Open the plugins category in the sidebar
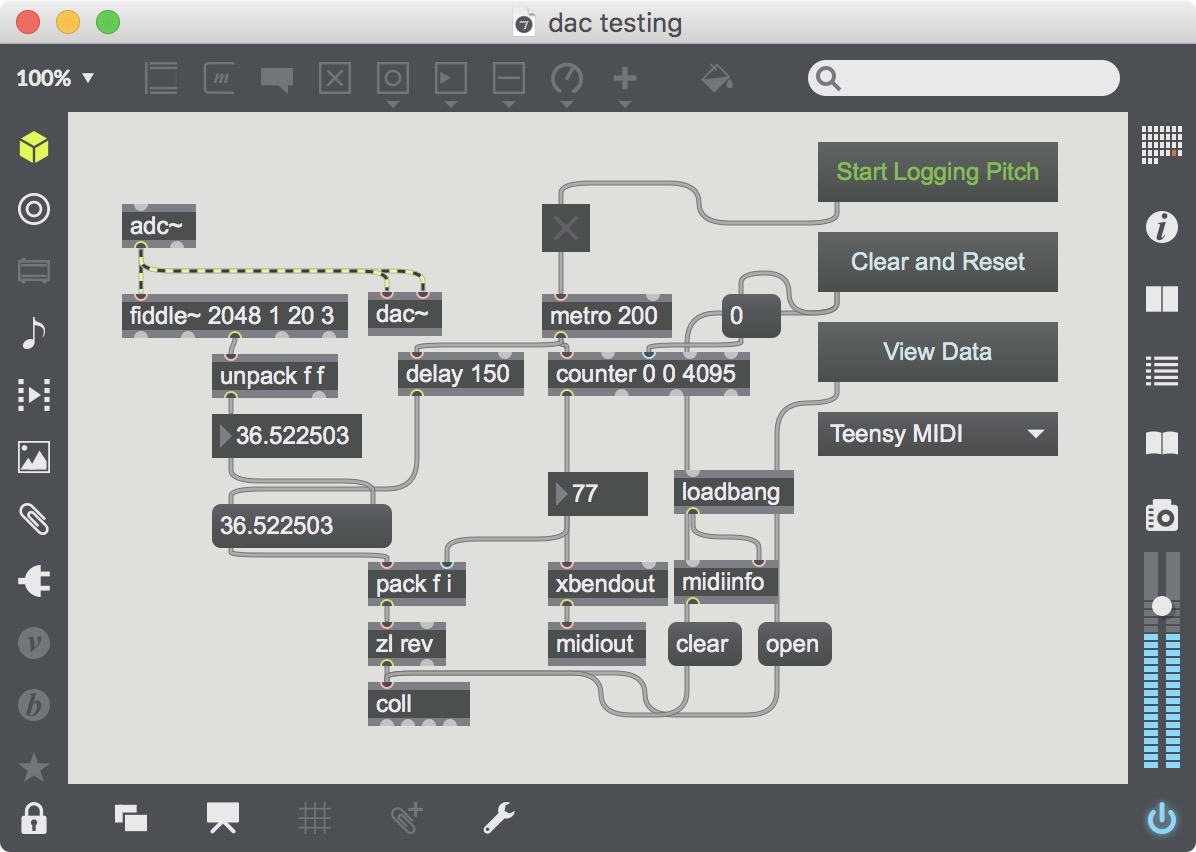This screenshot has width=1196, height=852. [x=34, y=580]
